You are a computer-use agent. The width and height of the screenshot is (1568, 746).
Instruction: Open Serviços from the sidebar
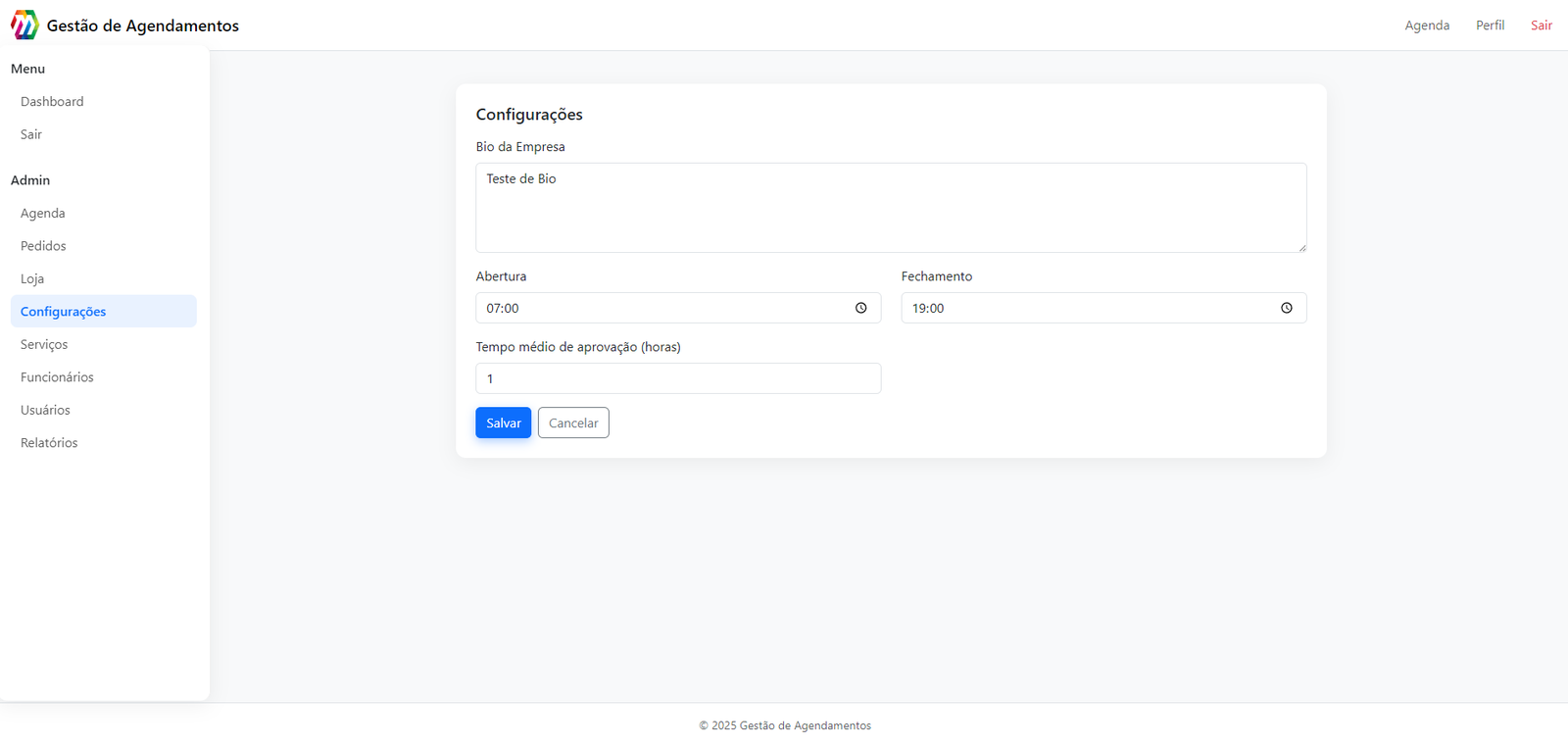click(x=44, y=345)
